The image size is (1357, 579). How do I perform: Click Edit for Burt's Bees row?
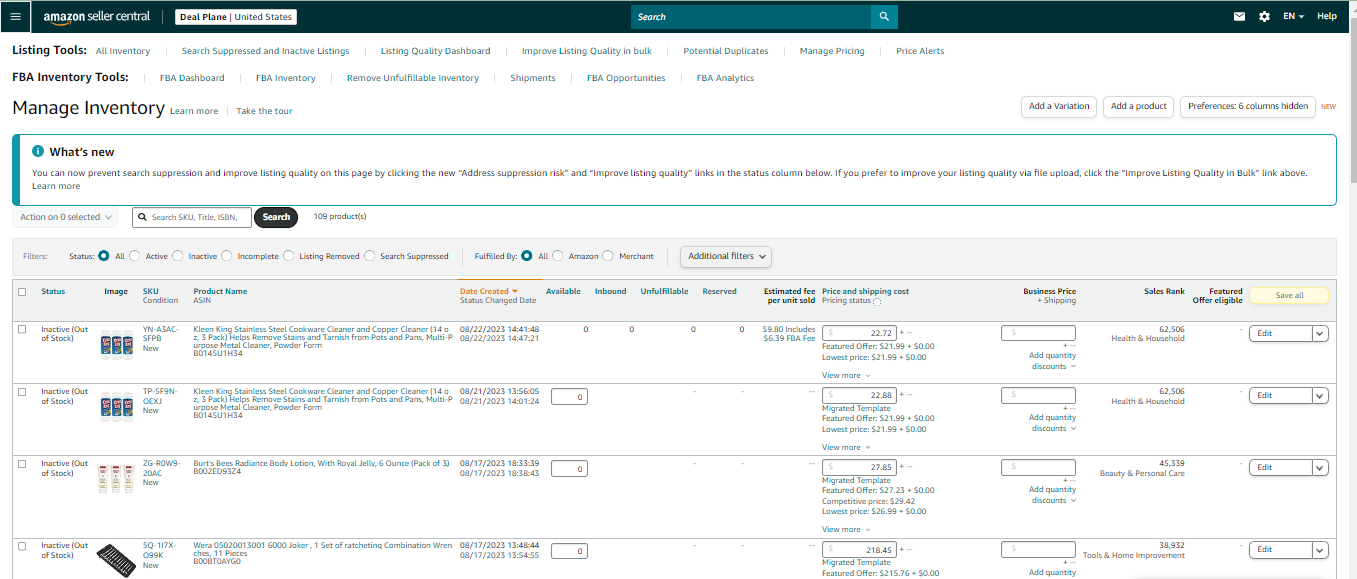(x=1280, y=467)
